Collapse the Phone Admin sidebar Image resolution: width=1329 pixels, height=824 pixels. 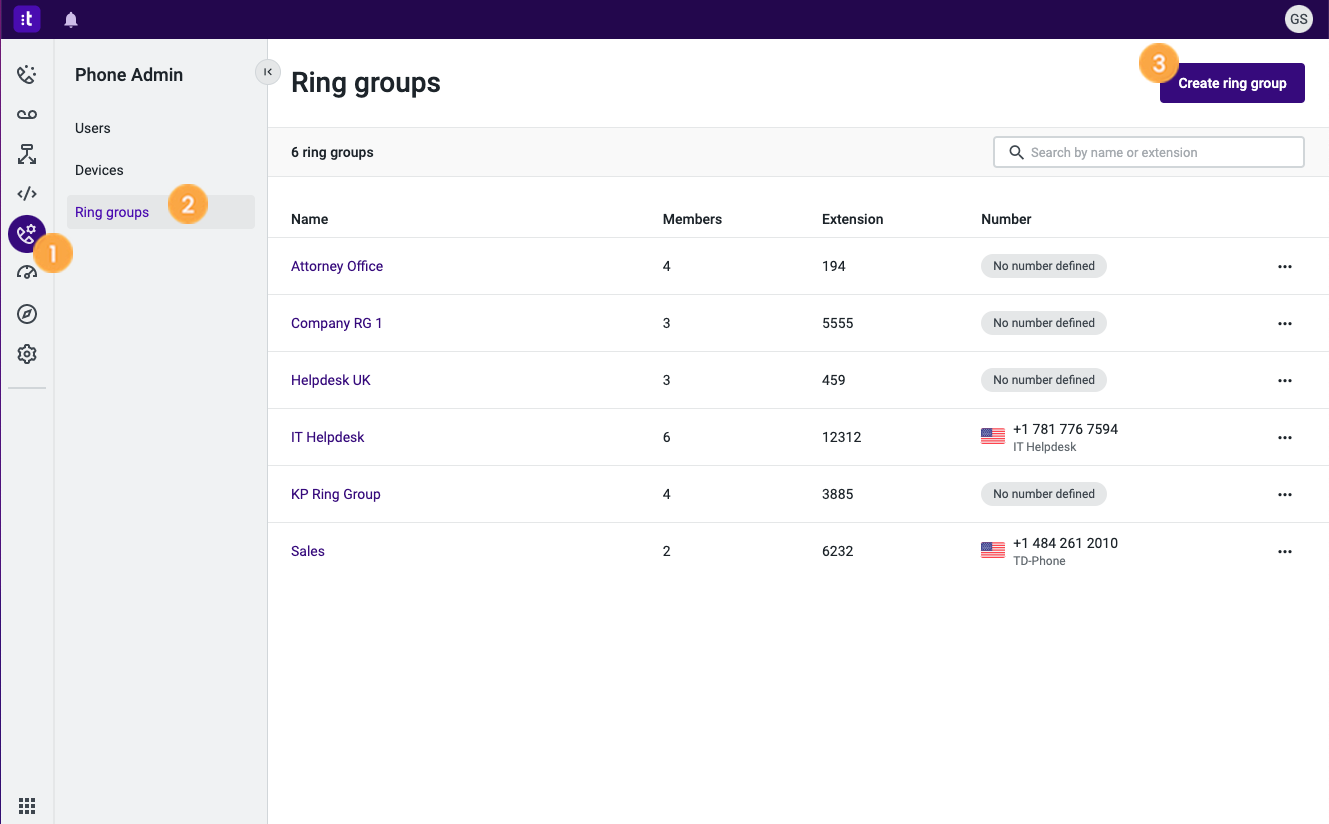[267, 72]
